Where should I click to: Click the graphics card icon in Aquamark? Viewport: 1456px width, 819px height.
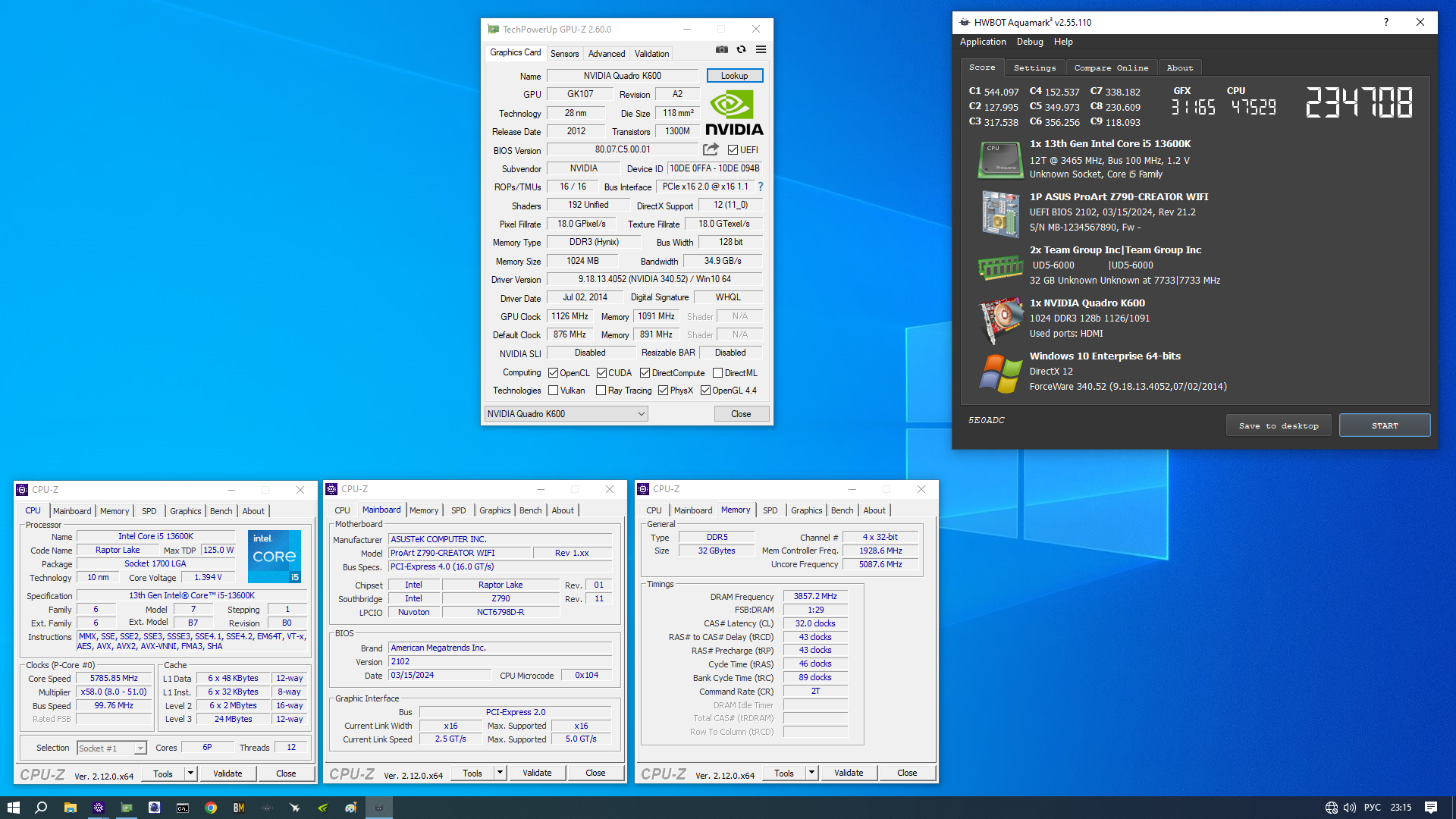coord(1000,320)
